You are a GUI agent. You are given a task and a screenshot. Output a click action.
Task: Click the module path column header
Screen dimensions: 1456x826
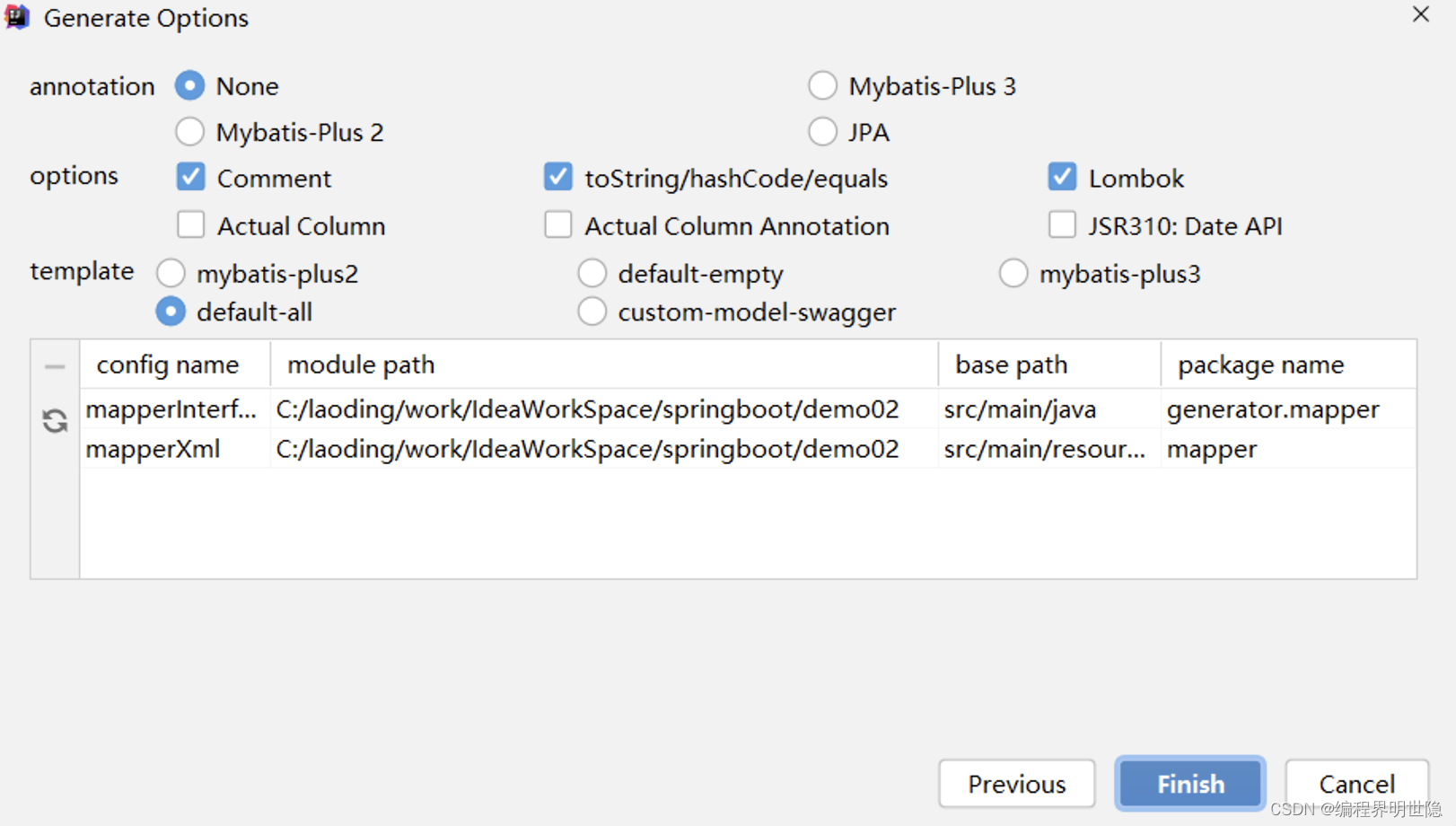click(x=604, y=365)
